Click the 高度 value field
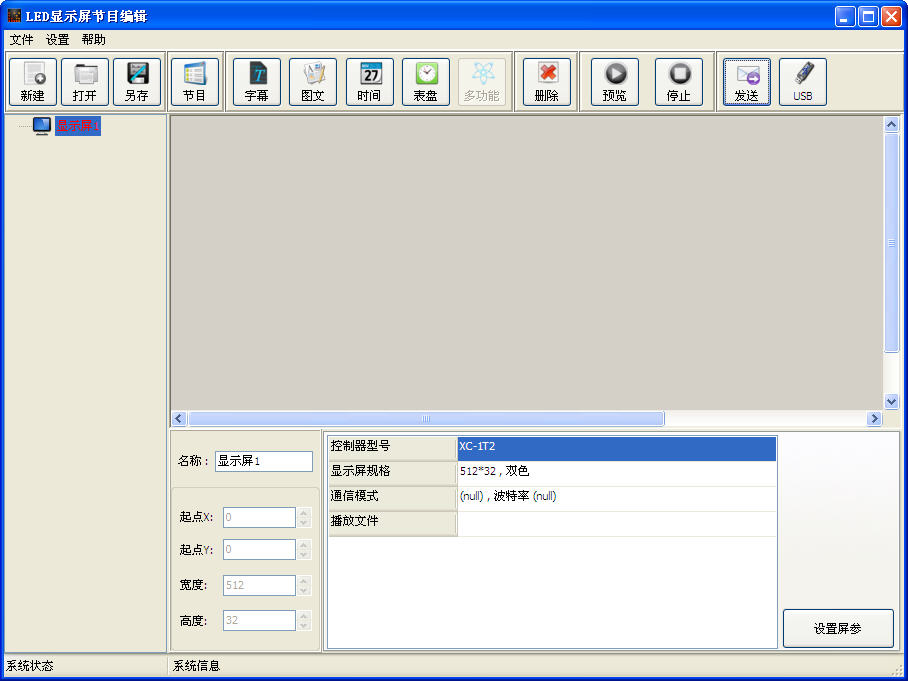 [x=259, y=620]
